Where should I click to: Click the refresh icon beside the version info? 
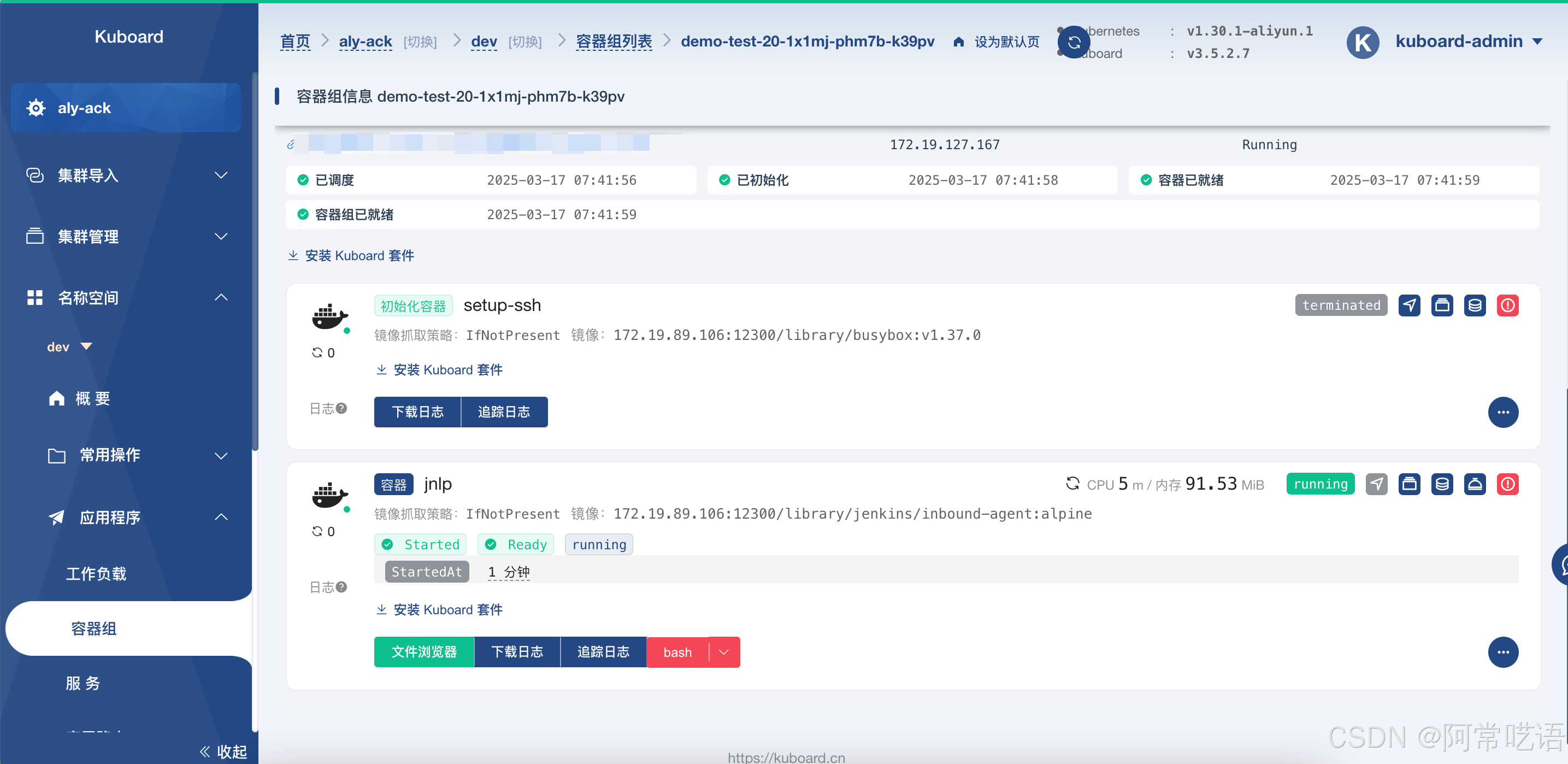point(1074,42)
